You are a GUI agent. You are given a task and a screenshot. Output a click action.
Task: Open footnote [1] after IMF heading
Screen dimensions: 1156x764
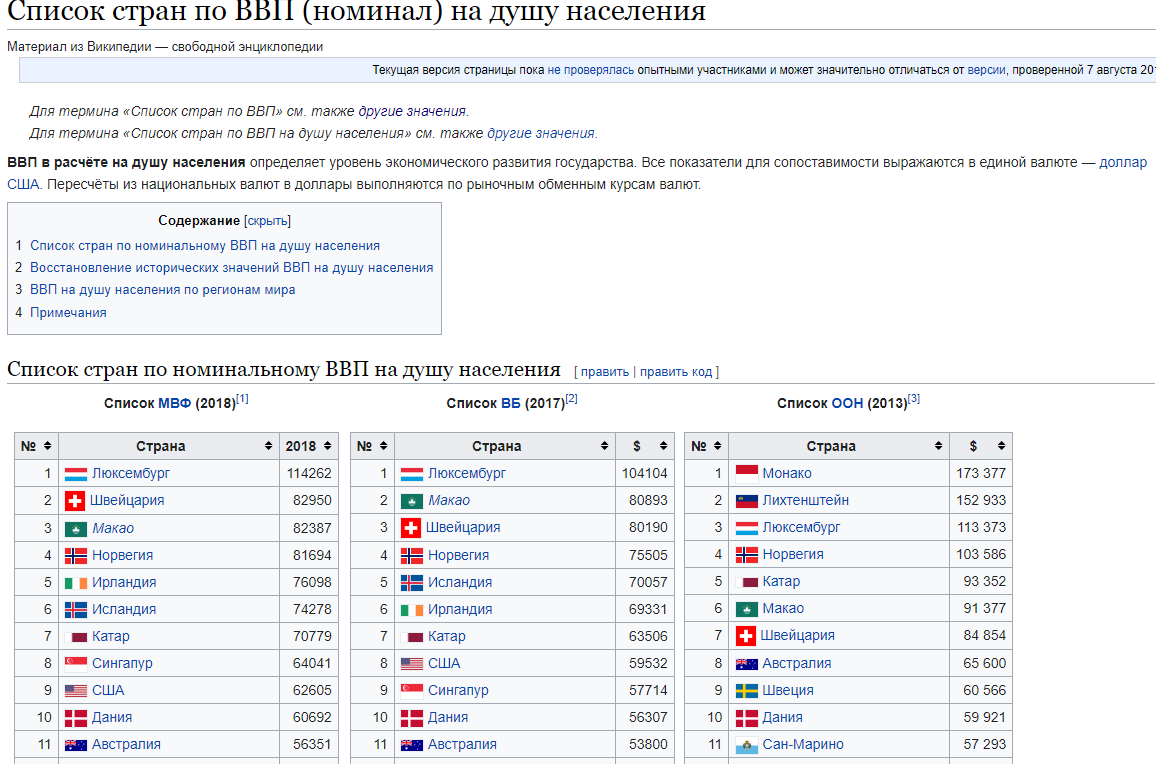[x=242, y=399]
